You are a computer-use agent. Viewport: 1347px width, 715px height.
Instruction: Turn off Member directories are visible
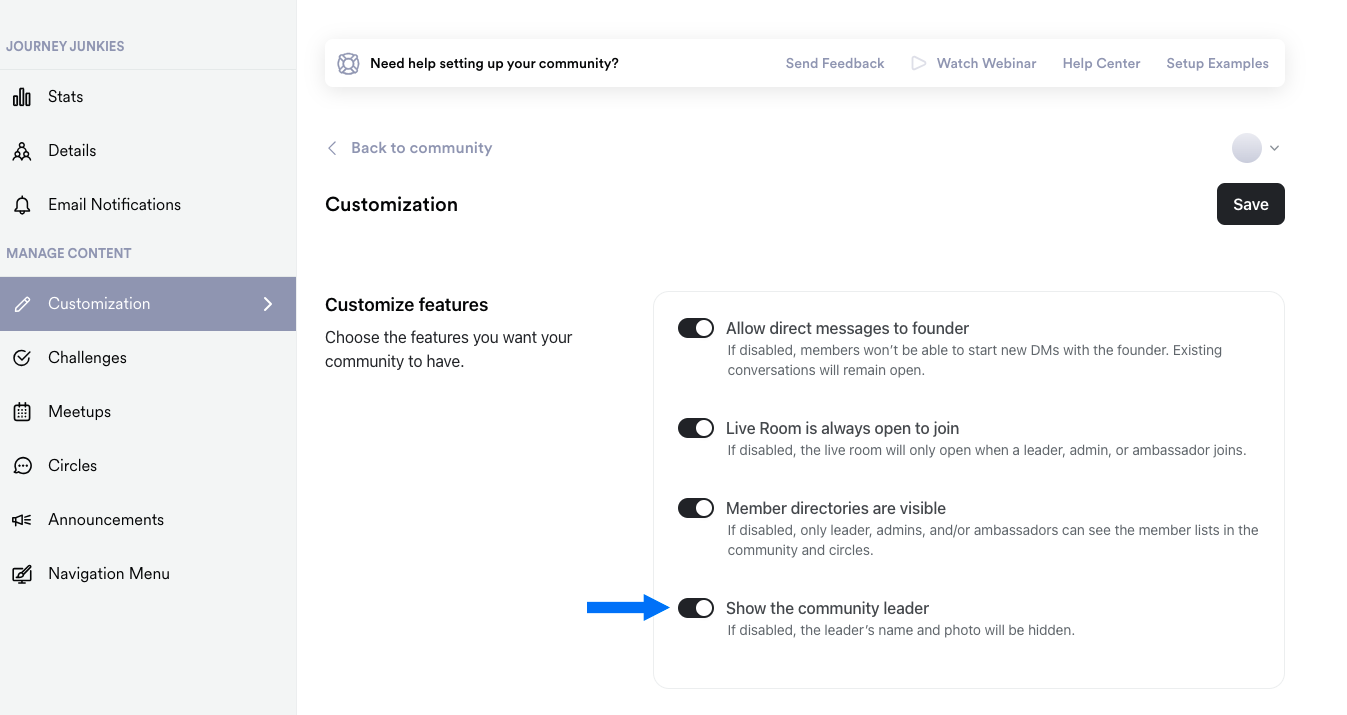(x=696, y=508)
